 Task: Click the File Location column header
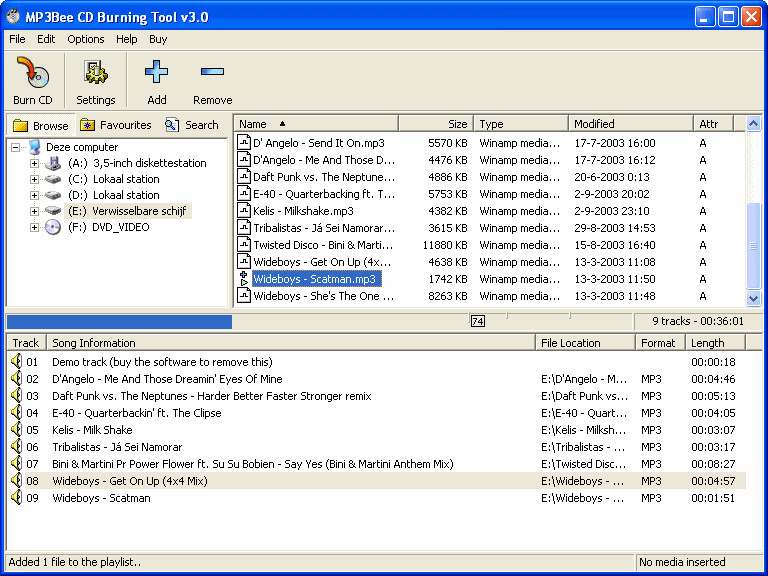(x=586, y=343)
